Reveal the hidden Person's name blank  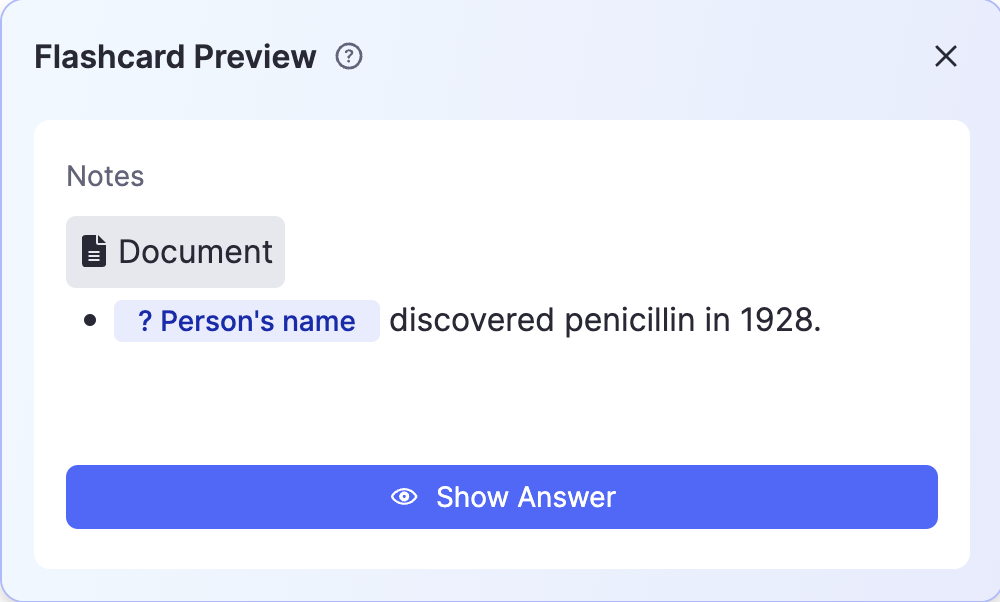[246, 321]
